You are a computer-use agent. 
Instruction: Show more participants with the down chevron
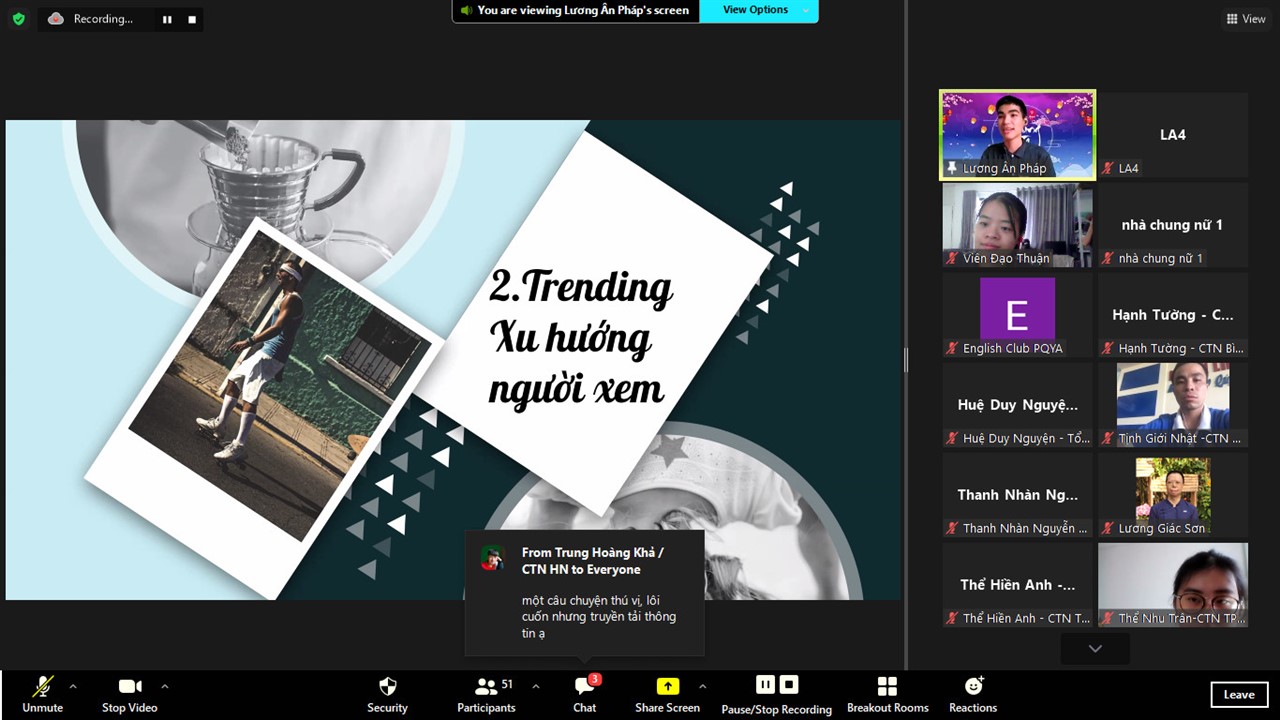(x=1095, y=648)
